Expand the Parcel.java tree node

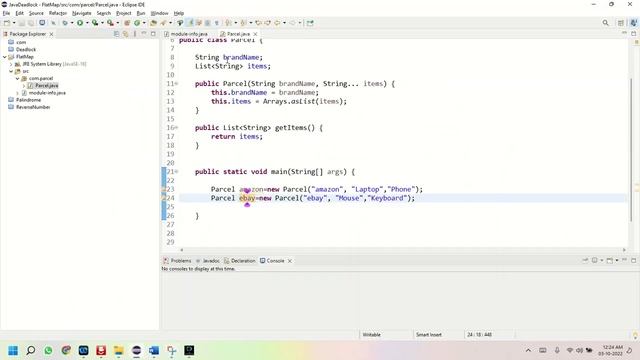click(24, 86)
